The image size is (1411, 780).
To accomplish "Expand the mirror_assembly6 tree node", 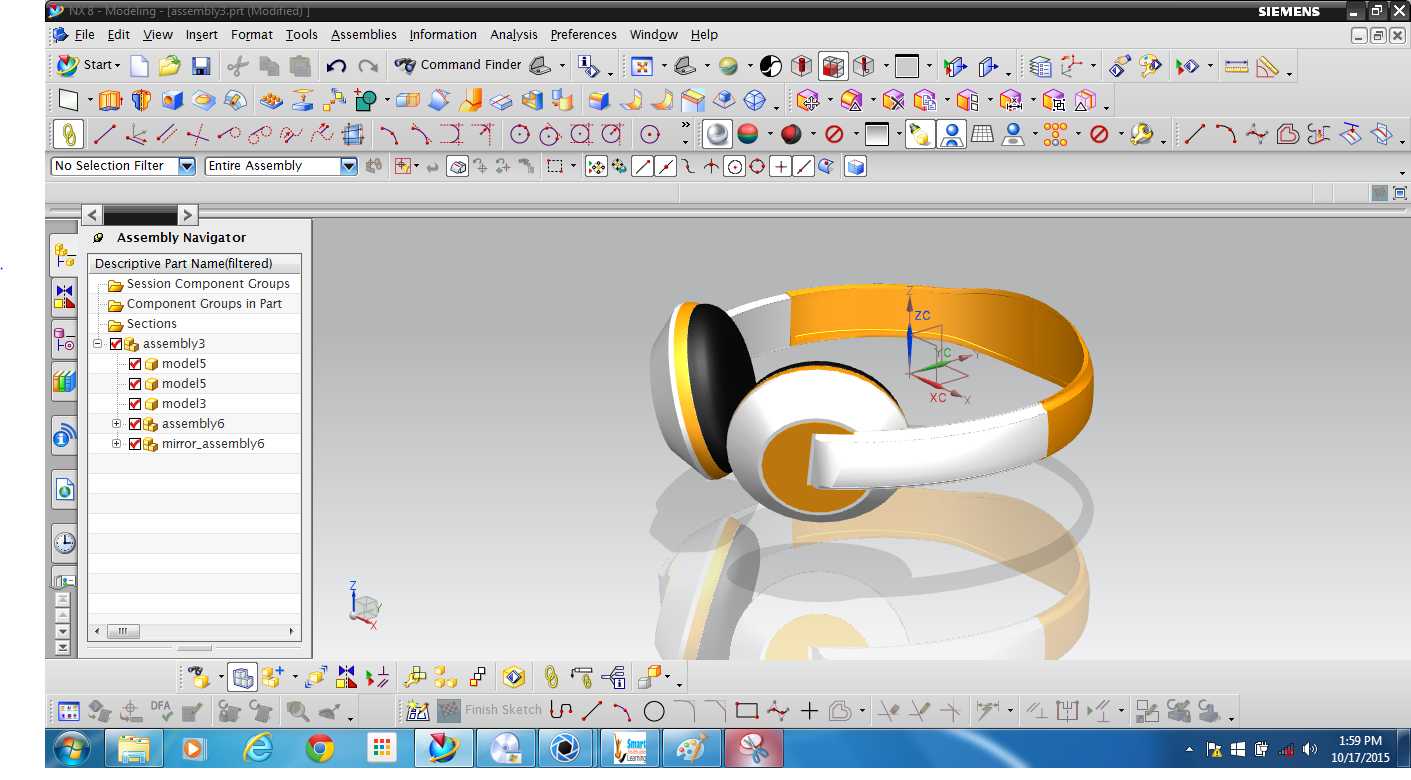I will pyautogui.click(x=116, y=444).
